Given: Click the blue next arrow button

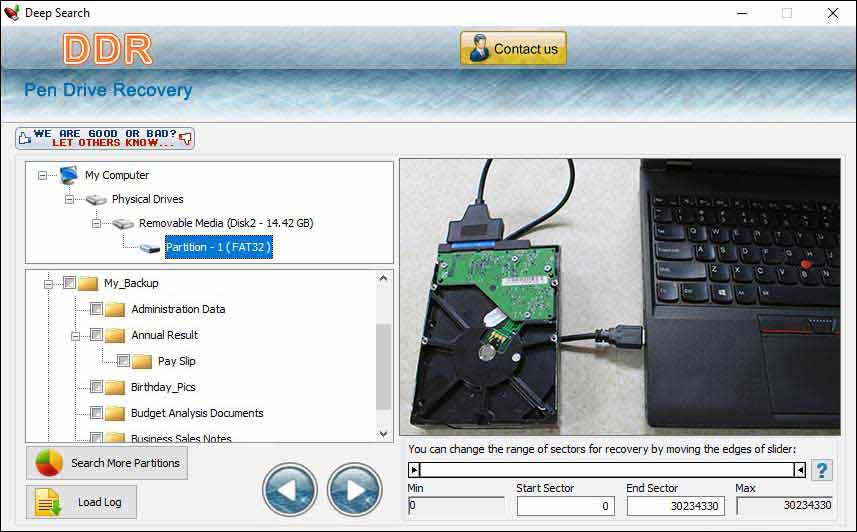Looking at the screenshot, I should click(x=354, y=490).
